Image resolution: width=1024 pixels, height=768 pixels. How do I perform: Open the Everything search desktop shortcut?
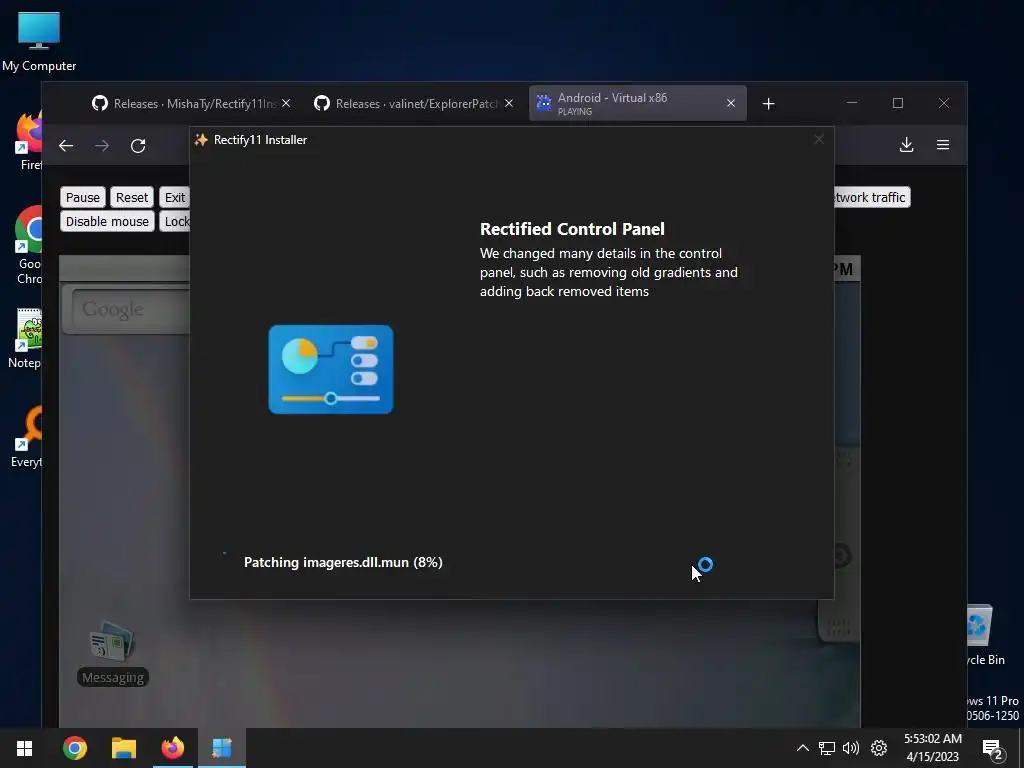pos(27,436)
